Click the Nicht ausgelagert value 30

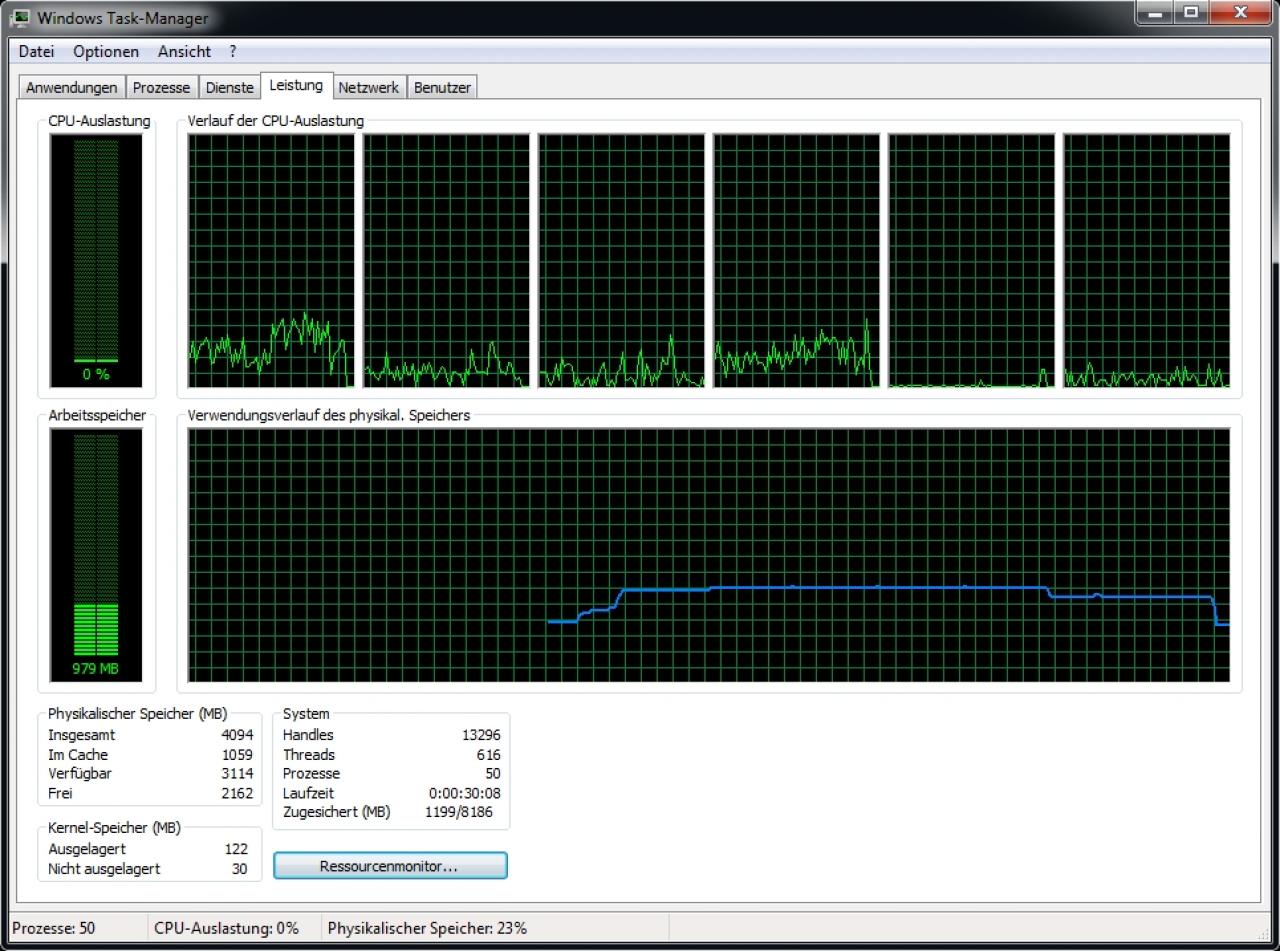click(x=239, y=869)
